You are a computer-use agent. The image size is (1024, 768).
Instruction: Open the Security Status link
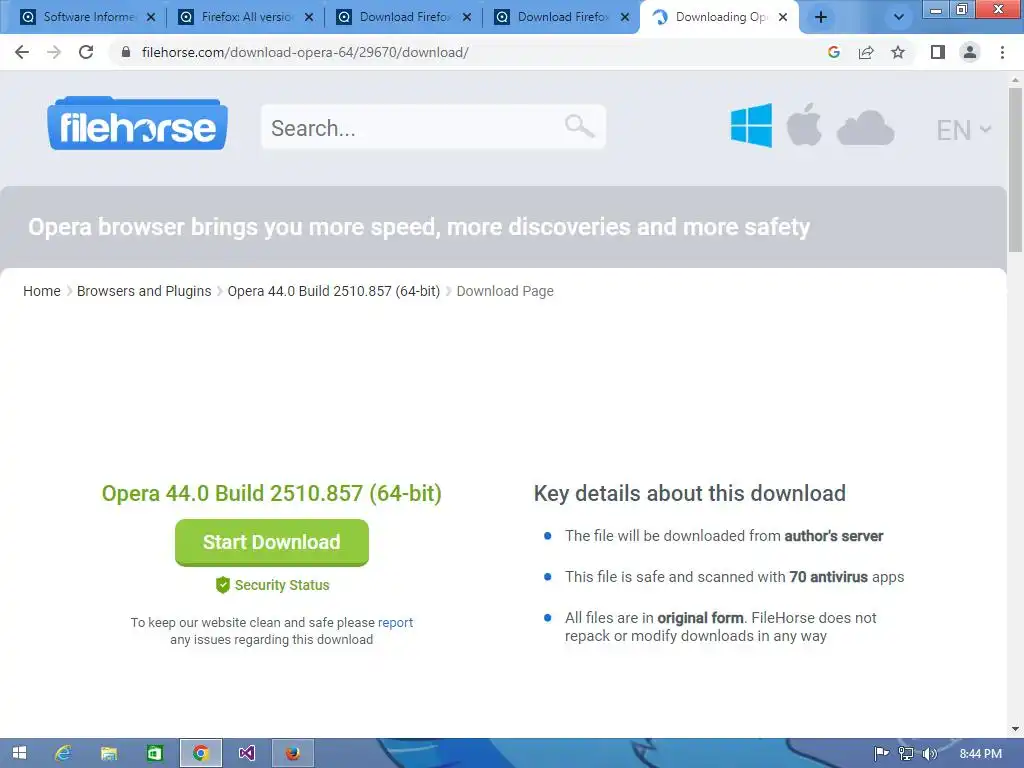(282, 585)
